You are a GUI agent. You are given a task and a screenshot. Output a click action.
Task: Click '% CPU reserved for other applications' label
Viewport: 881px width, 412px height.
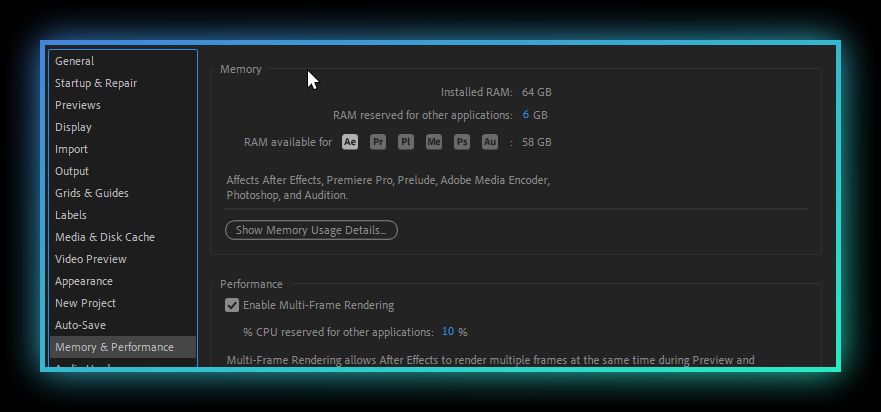338,332
